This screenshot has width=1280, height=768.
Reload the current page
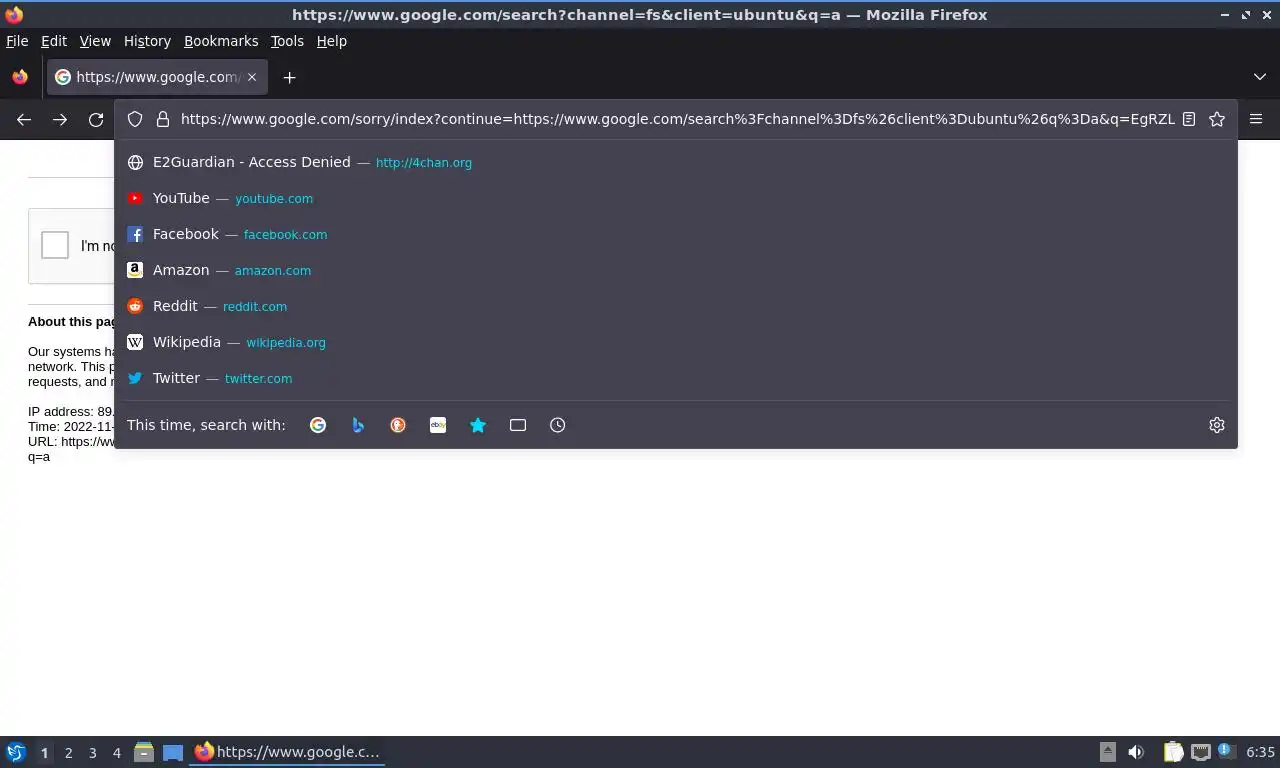coord(96,119)
